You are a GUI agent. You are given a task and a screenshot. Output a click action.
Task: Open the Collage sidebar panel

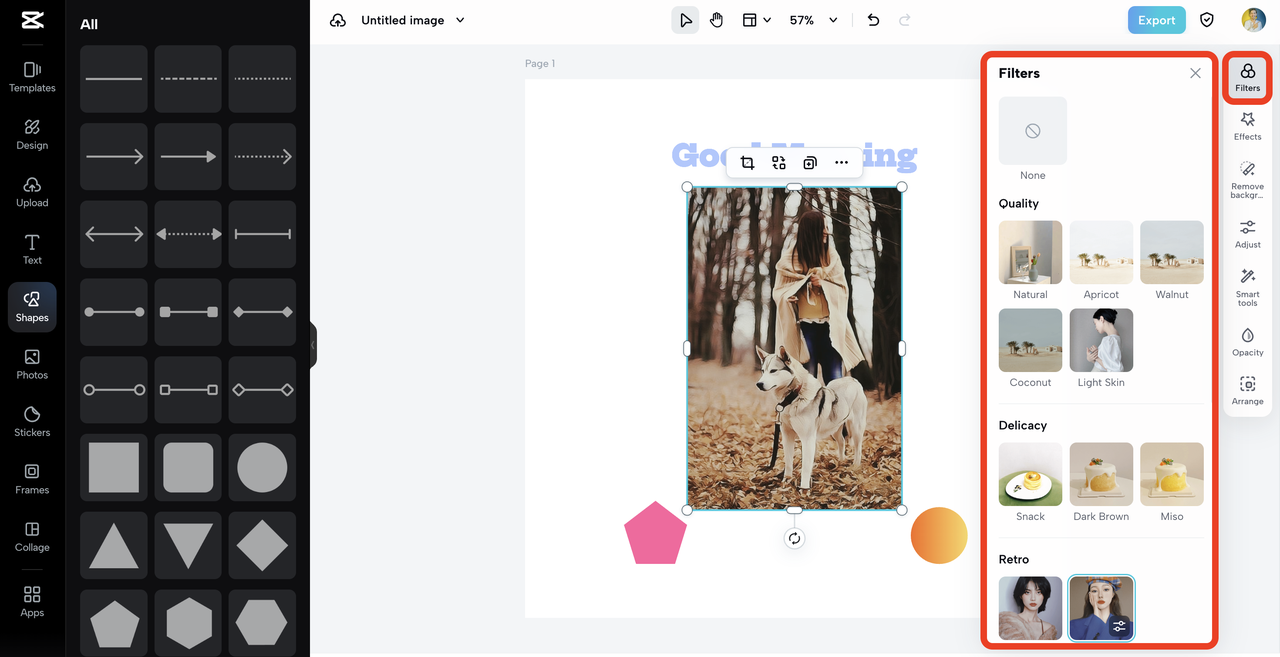(x=32, y=537)
